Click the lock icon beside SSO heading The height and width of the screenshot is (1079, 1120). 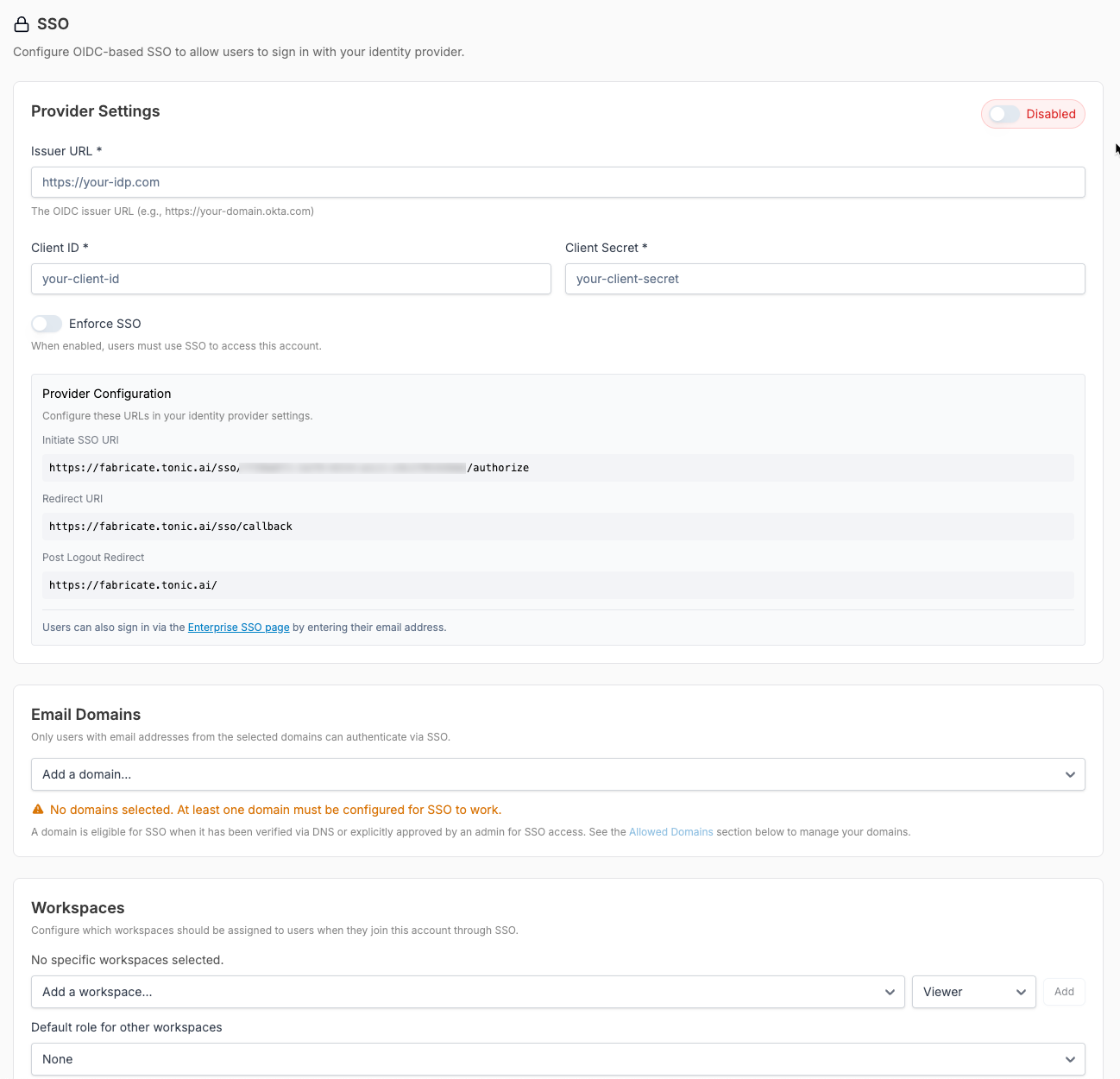pos(22,24)
